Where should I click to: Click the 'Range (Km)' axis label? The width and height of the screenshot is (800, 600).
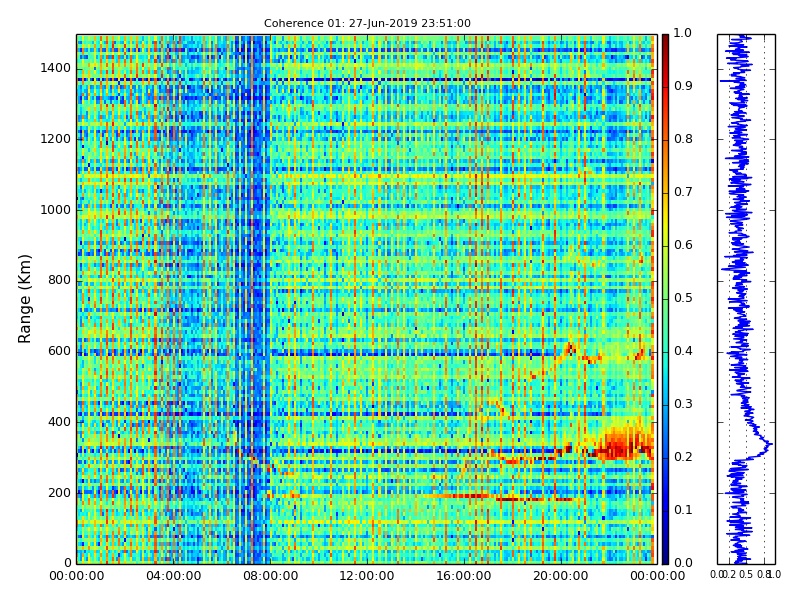coord(24,299)
